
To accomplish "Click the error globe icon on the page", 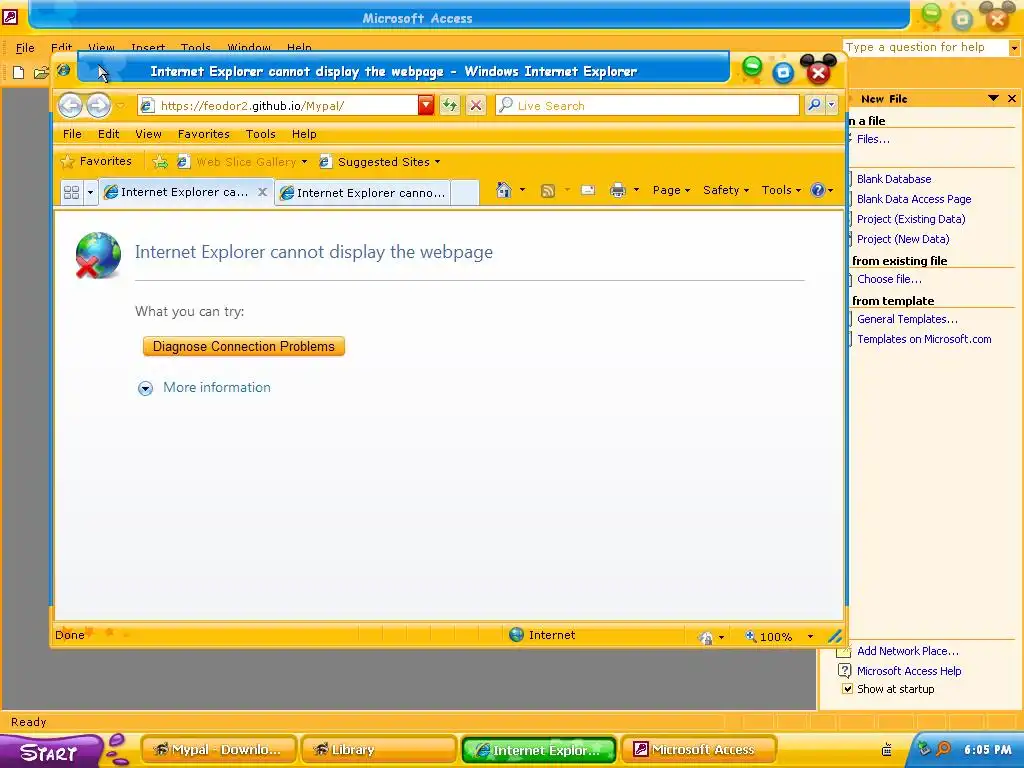I will (x=98, y=255).
